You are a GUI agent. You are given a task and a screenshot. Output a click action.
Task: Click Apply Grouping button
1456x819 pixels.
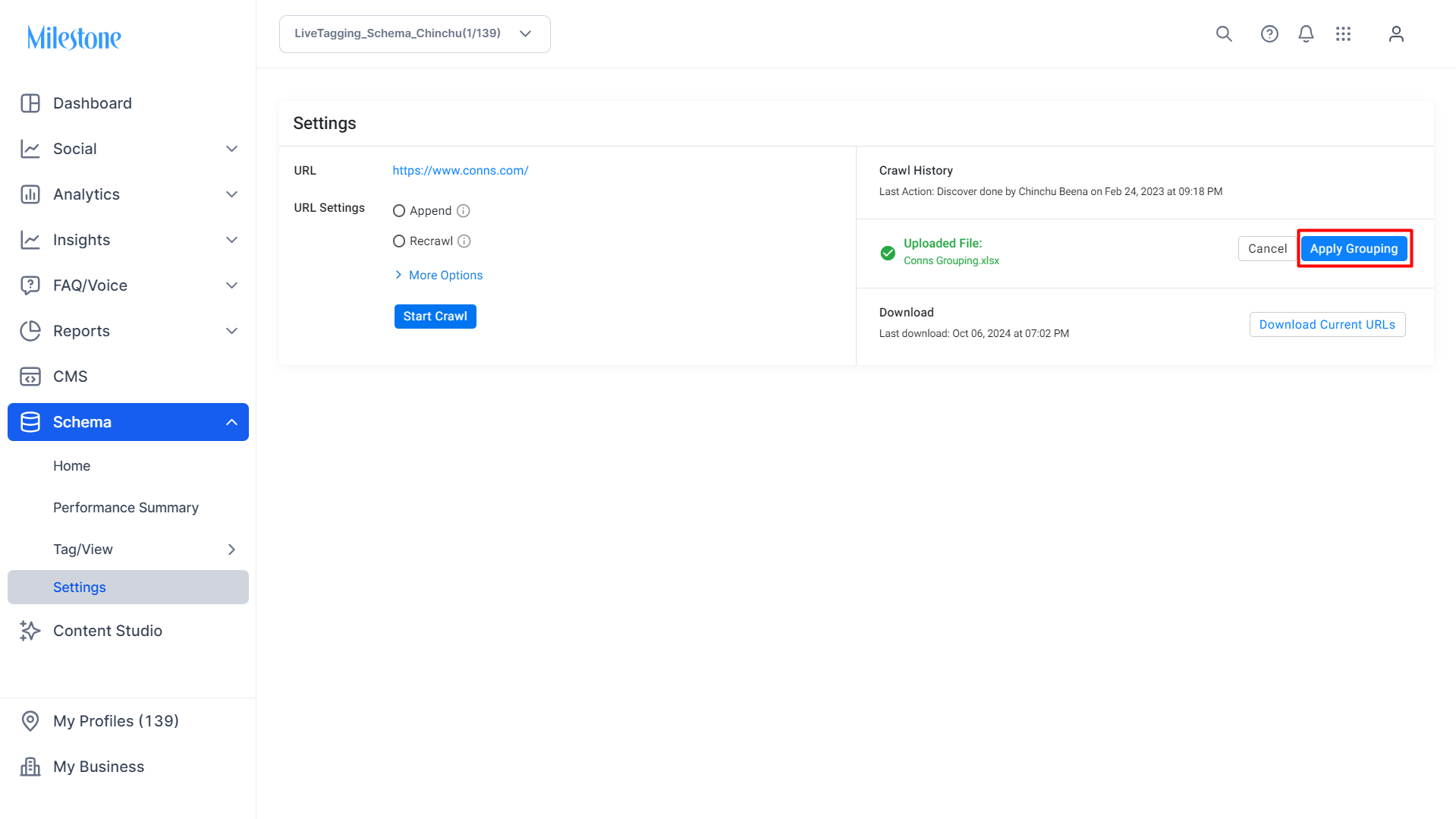coord(1354,249)
